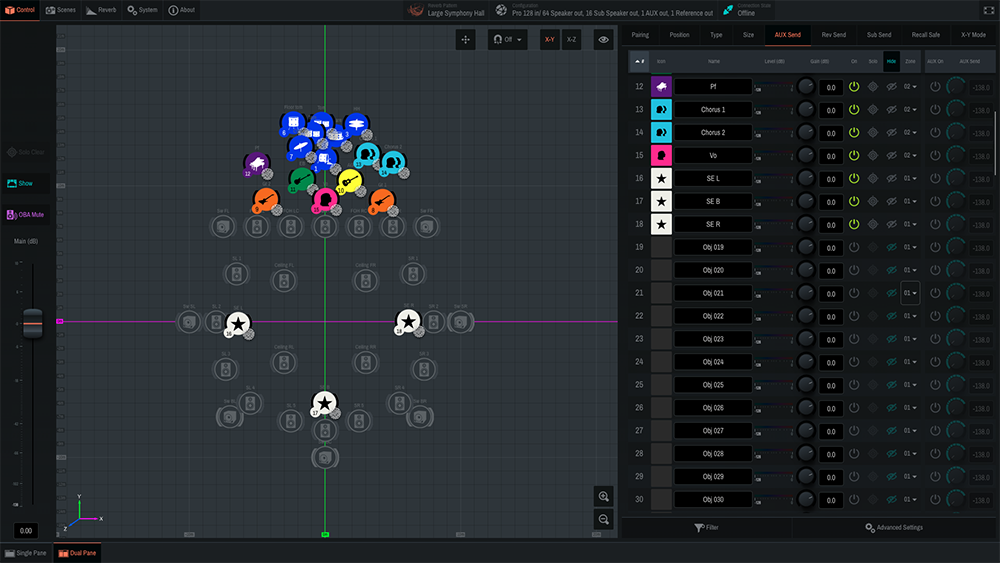Open Advanced Settings

894,527
